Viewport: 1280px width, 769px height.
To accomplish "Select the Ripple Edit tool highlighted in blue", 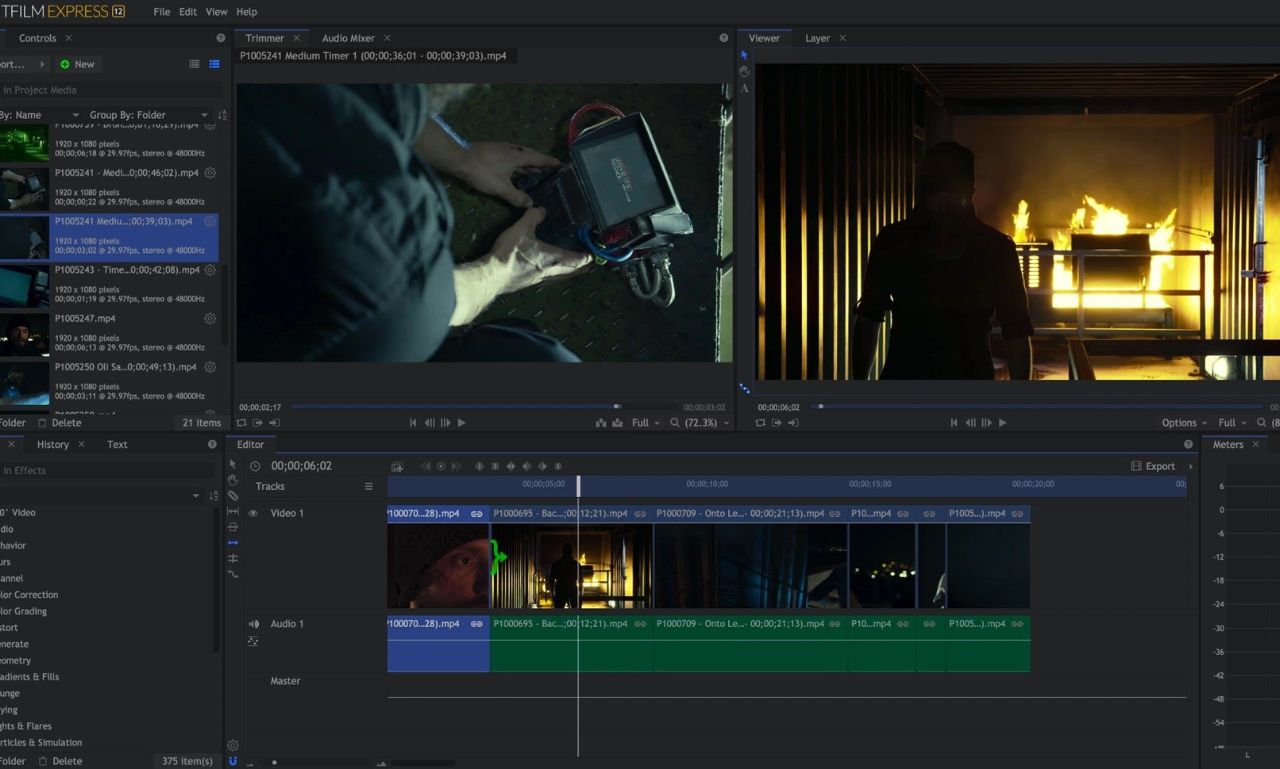I will 233,542.
